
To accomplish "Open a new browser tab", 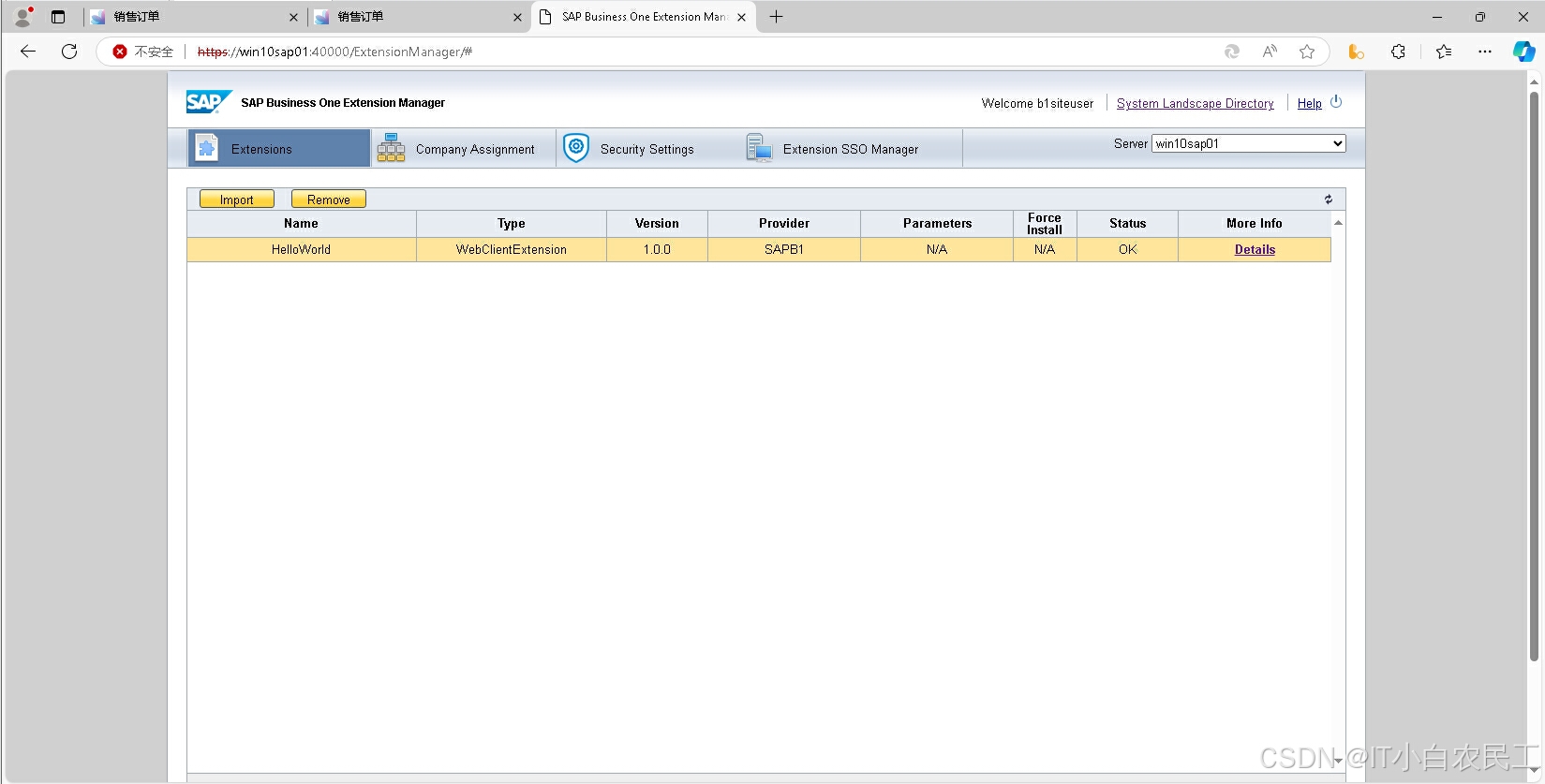I will click(x=776, y=17).
